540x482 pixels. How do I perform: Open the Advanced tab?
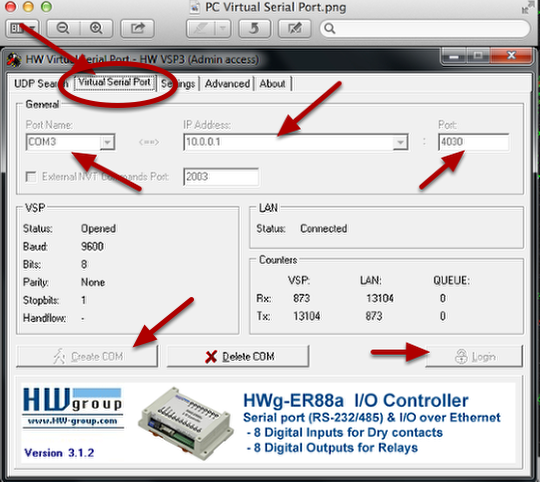click(227, 84)
